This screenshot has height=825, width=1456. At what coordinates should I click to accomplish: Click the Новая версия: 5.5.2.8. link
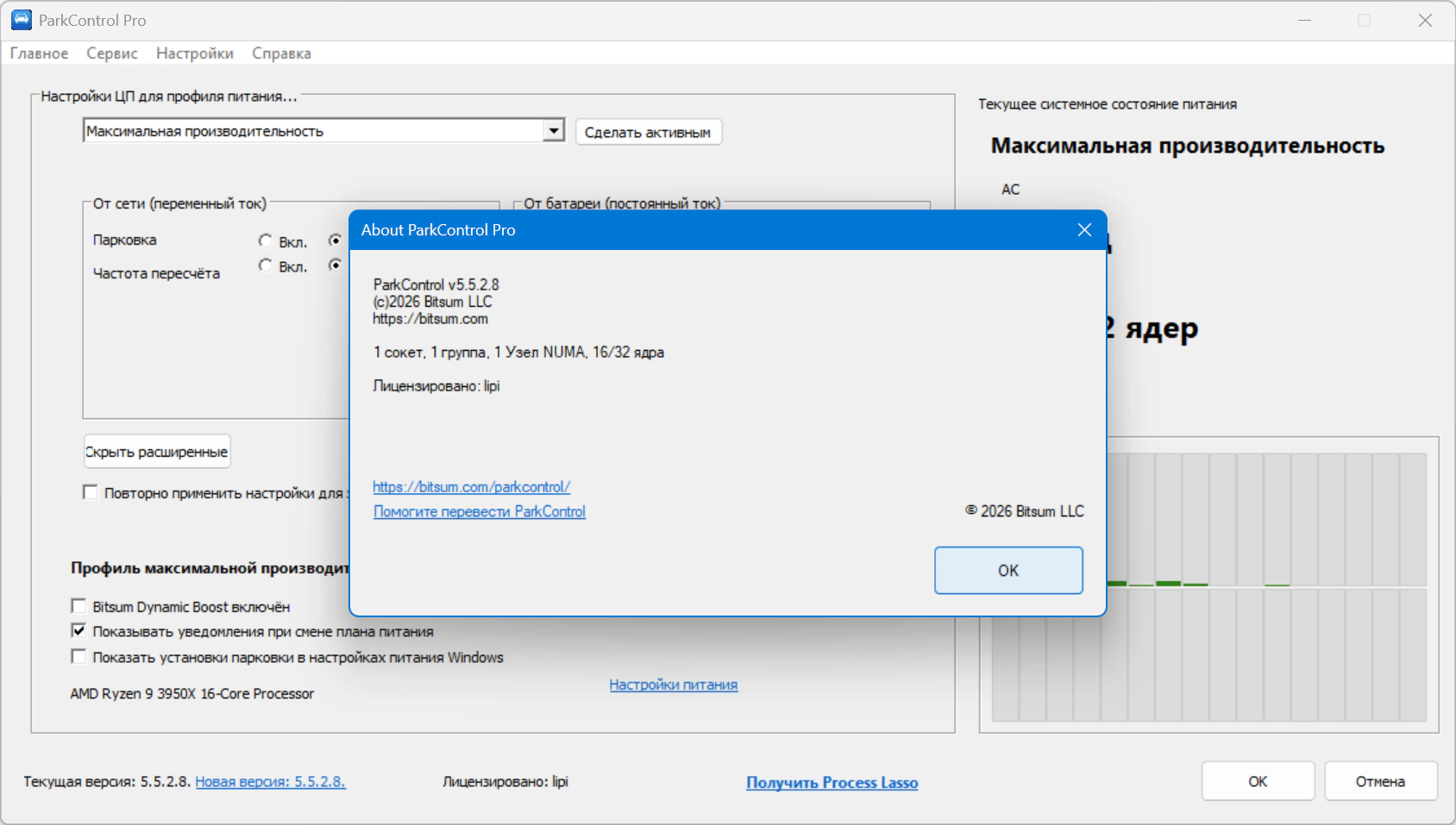coord(271,782)
